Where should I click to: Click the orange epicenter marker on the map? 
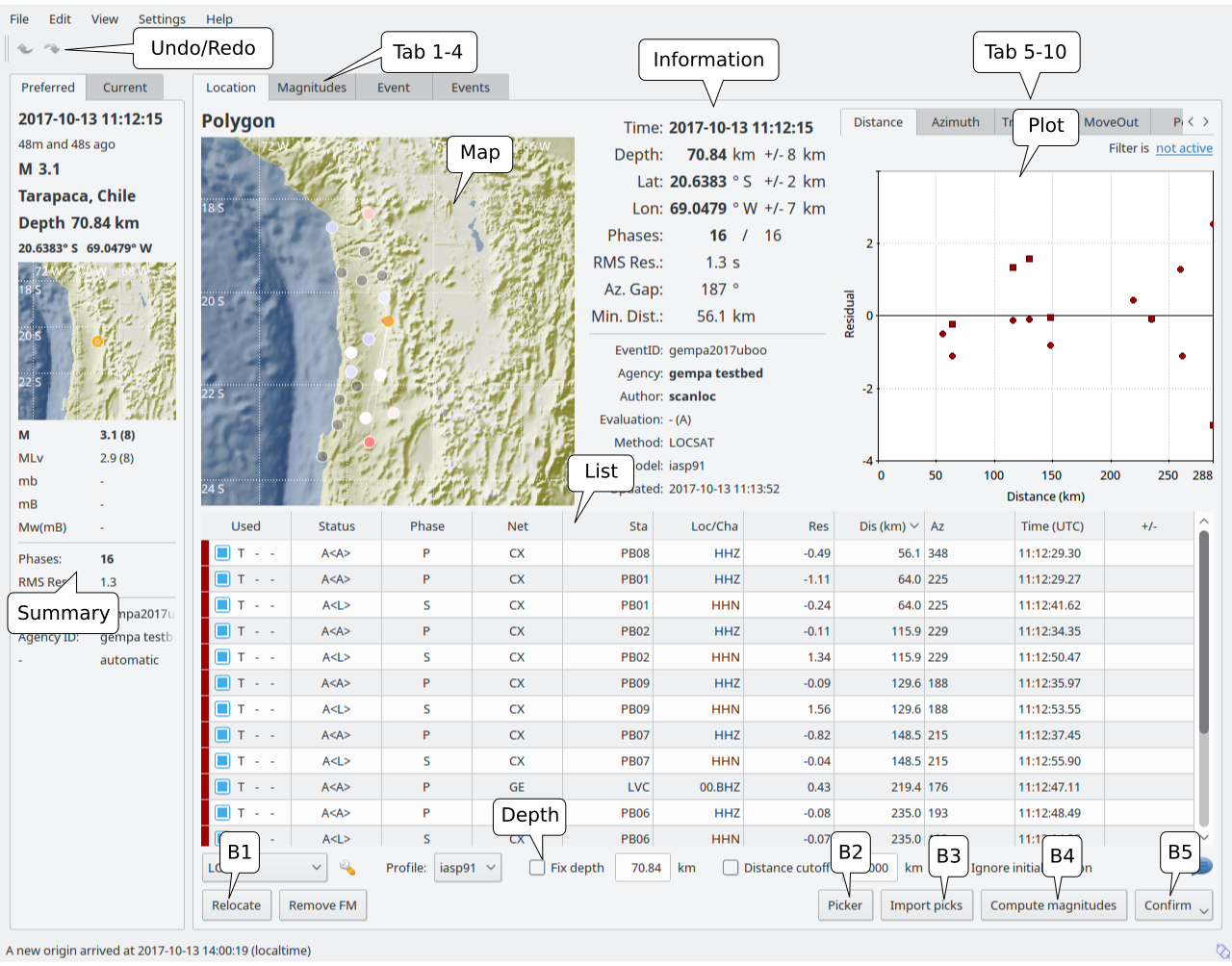(x=387, y=321)
